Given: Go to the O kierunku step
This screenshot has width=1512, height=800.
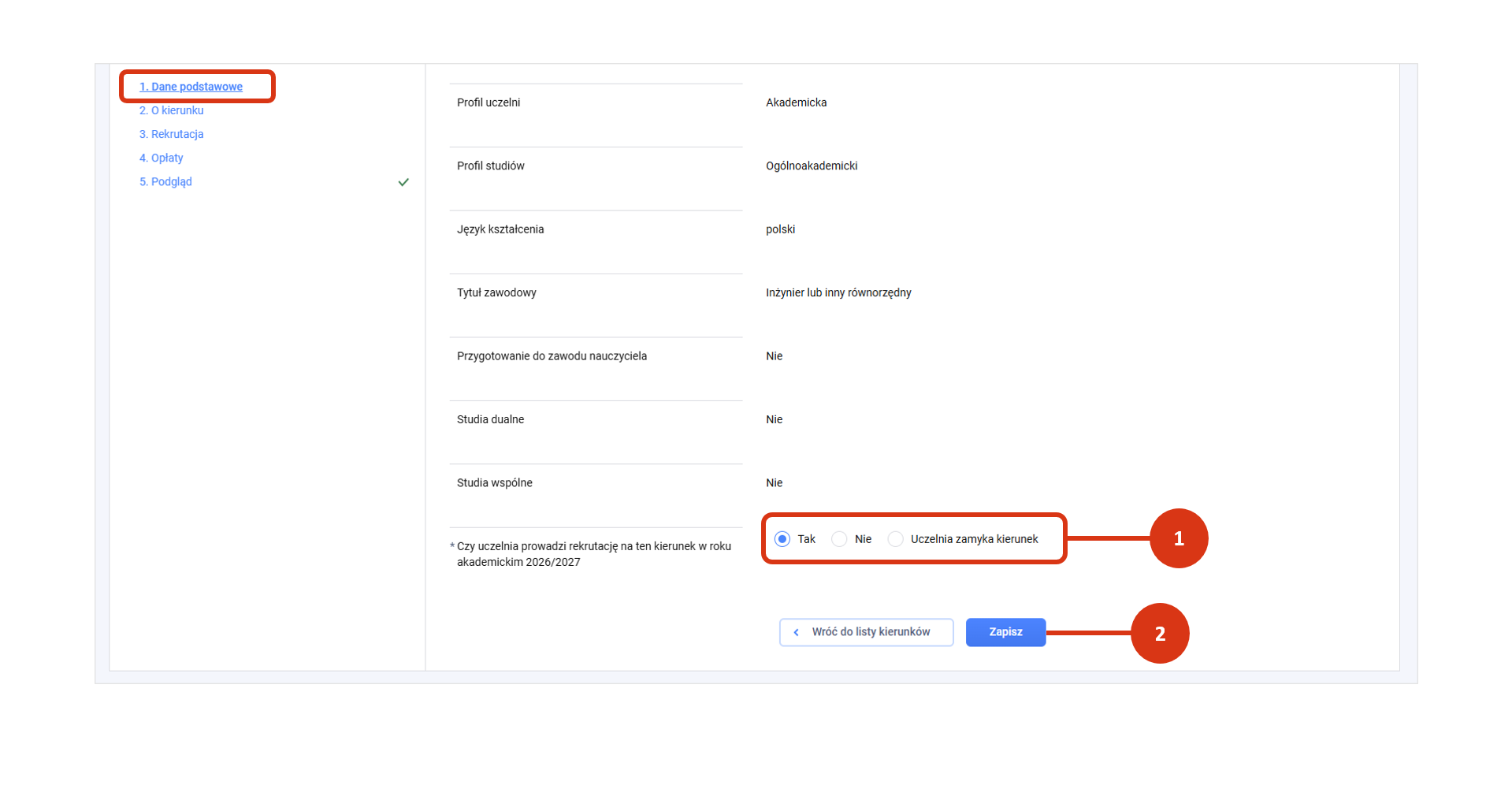Looking at the screenshot, I should (171, 110).
